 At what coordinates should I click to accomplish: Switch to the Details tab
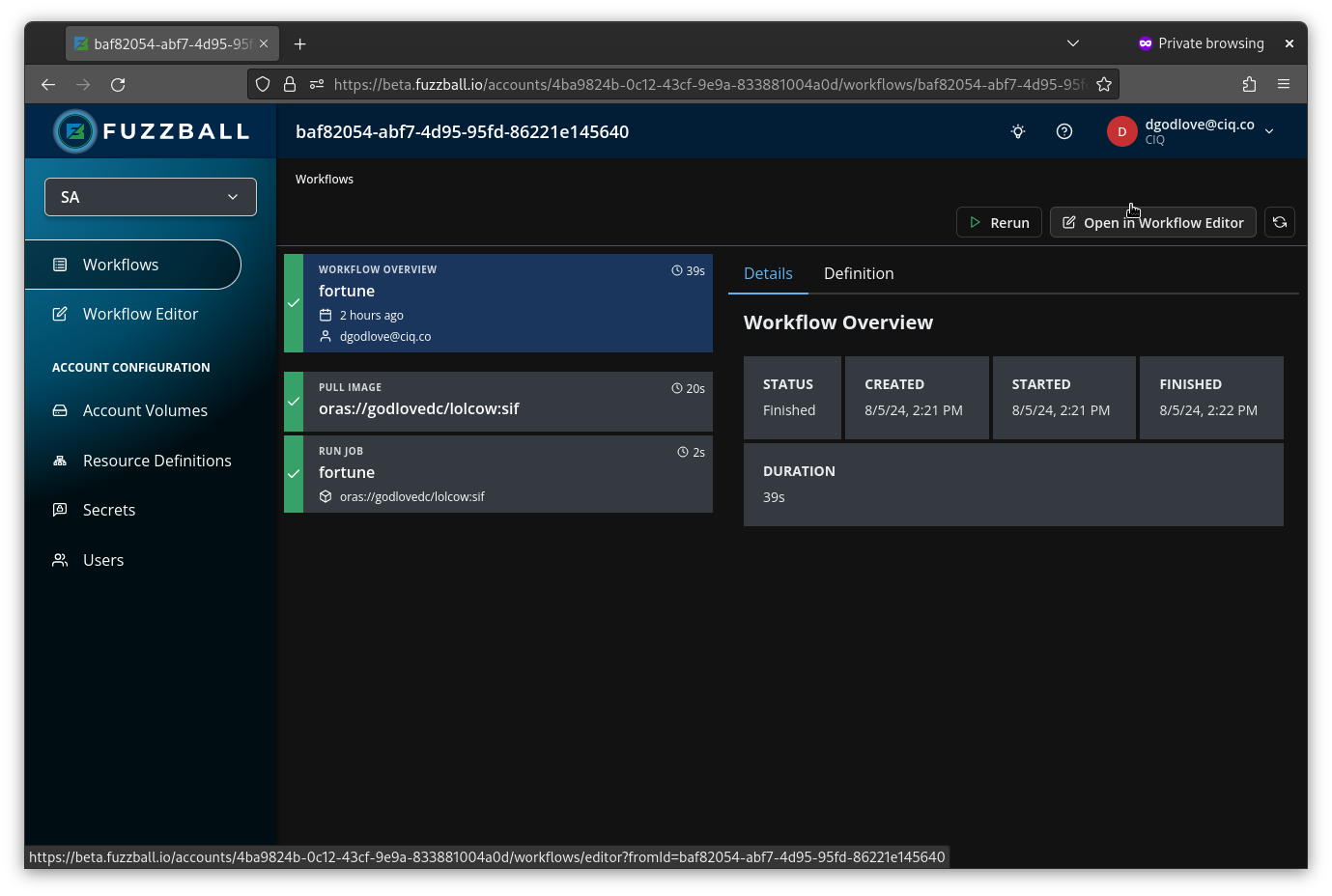pos(768,274)
